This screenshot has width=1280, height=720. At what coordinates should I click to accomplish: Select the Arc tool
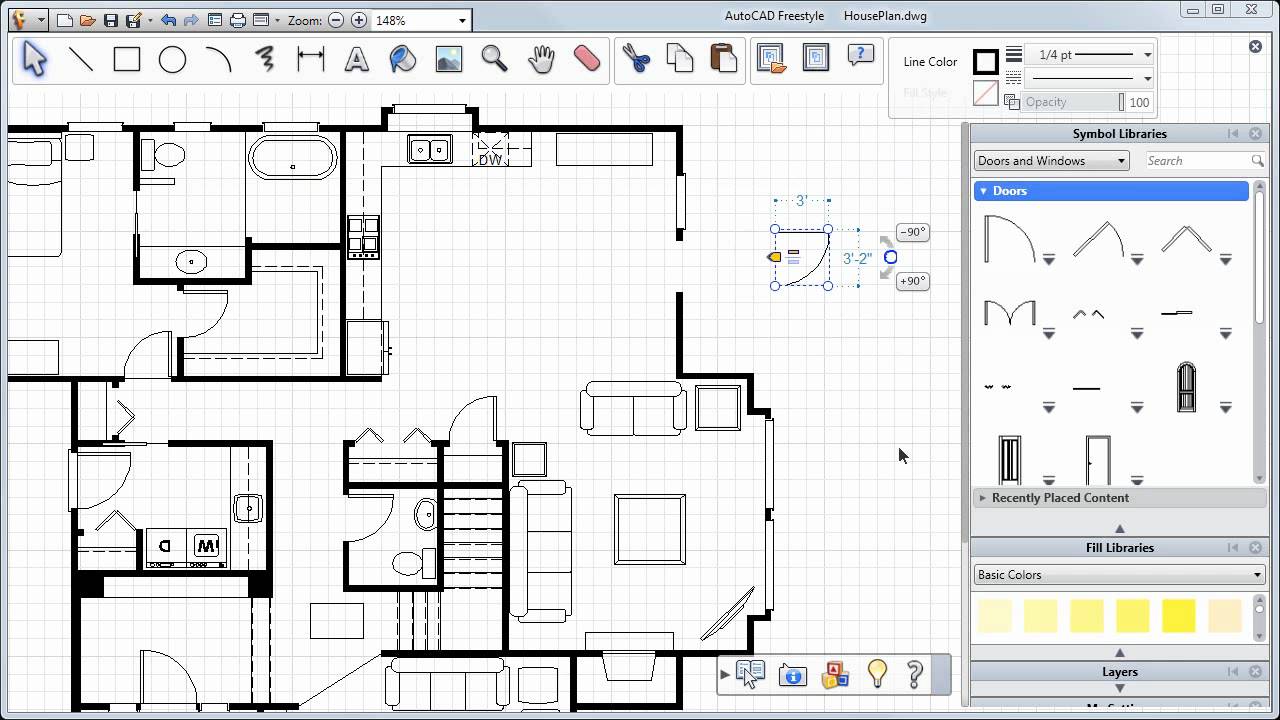[217, 59]
